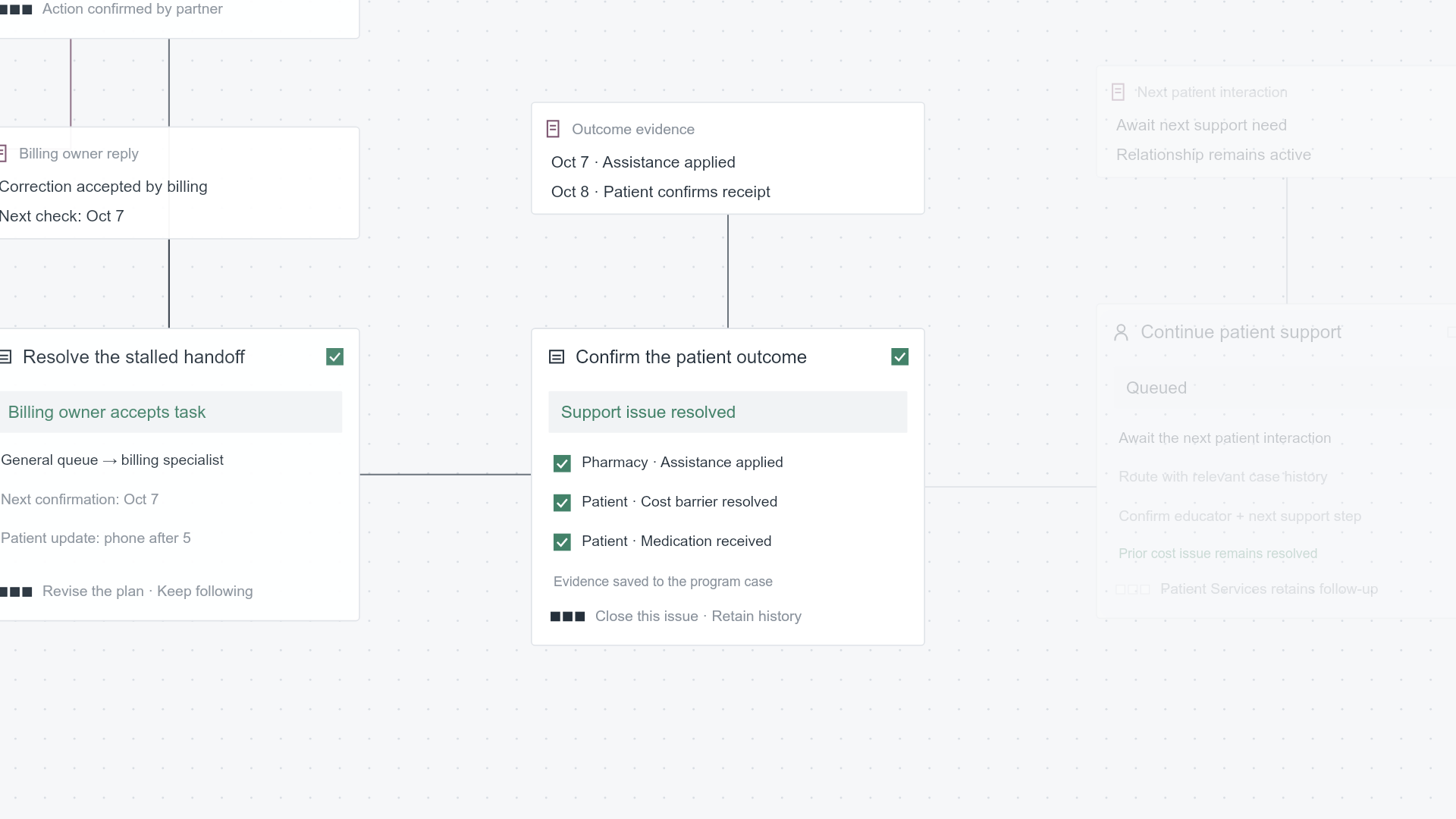Screen dimensions: 1456x819
Task: Click Next check: Oct 7 text
Action: (x=61, y=216)
